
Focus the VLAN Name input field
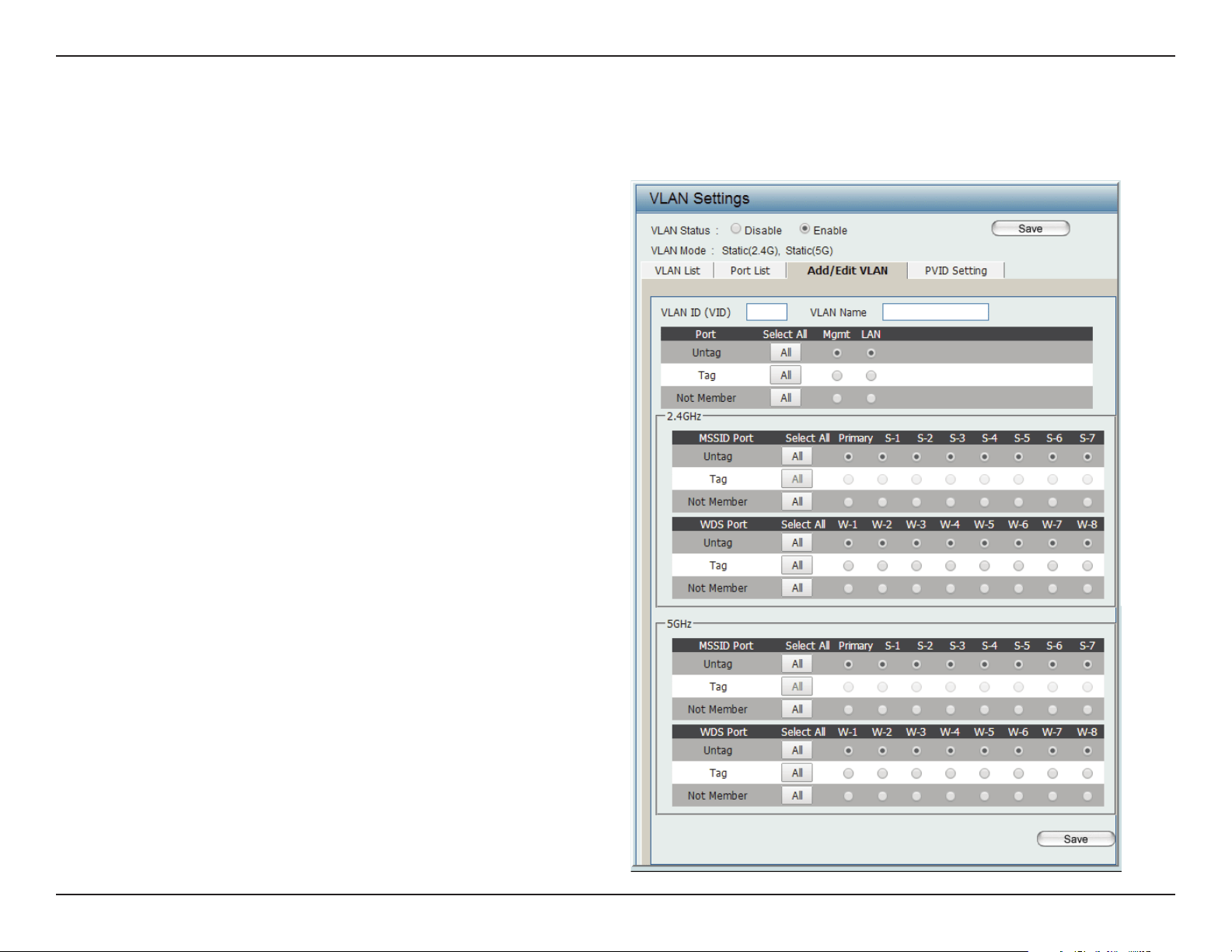(935, 312)
